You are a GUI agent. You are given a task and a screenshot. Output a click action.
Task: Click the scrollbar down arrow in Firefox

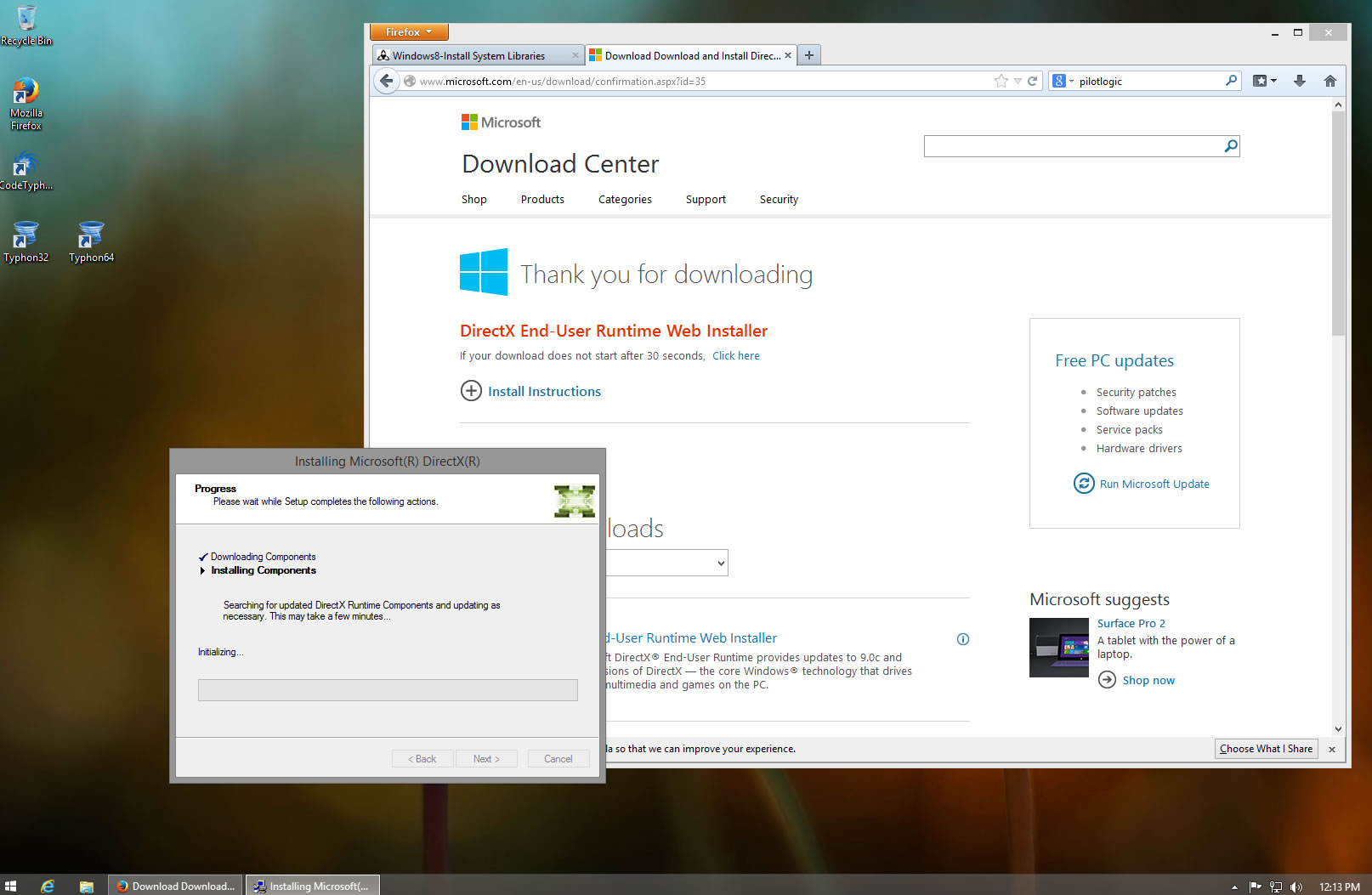point(1338,728)
